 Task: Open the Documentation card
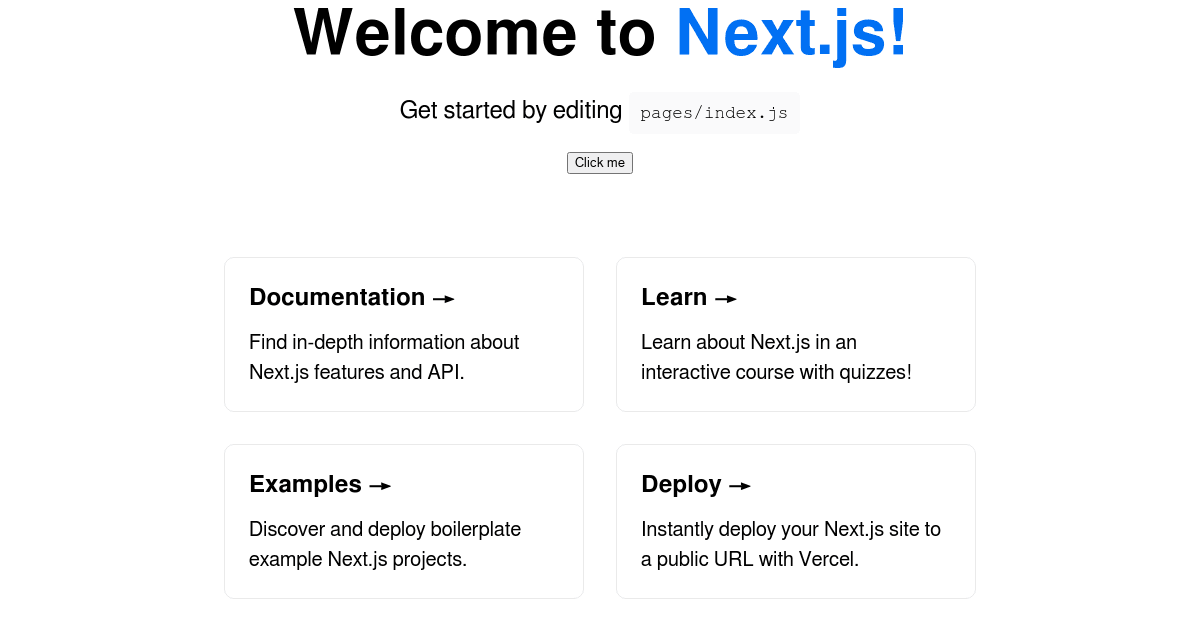pos(403,334)
